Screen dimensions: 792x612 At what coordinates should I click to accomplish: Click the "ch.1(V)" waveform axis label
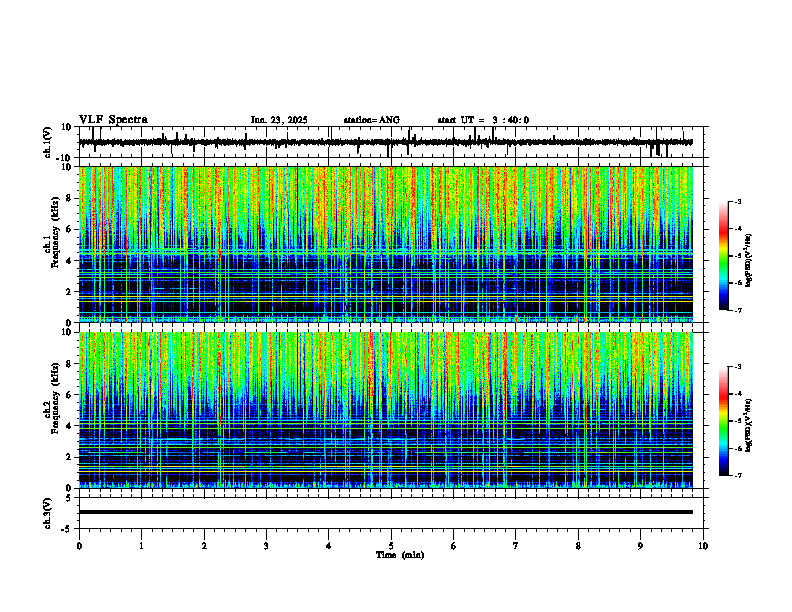tap(47, 142)
